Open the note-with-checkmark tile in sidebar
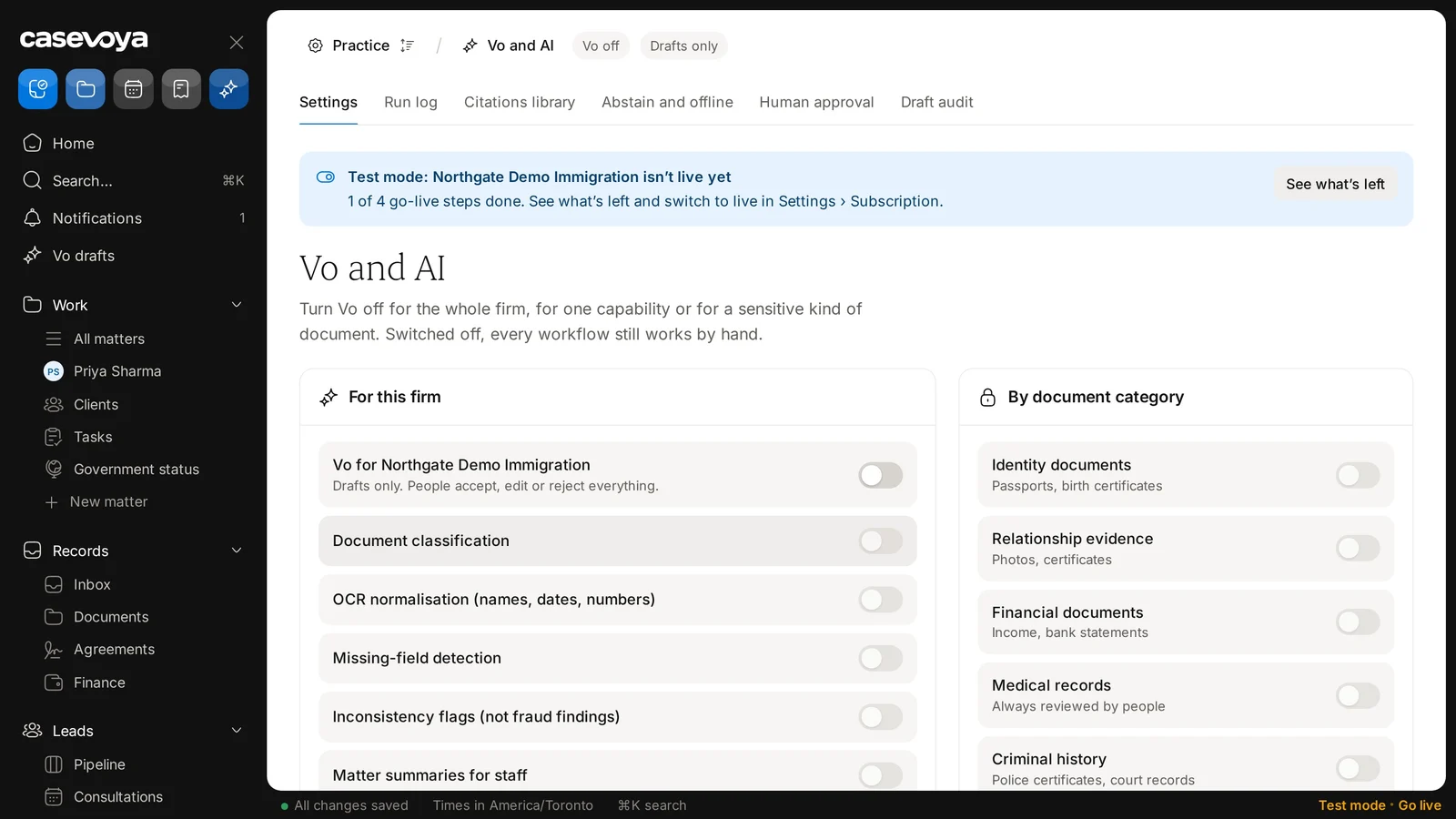 [38, 89]
